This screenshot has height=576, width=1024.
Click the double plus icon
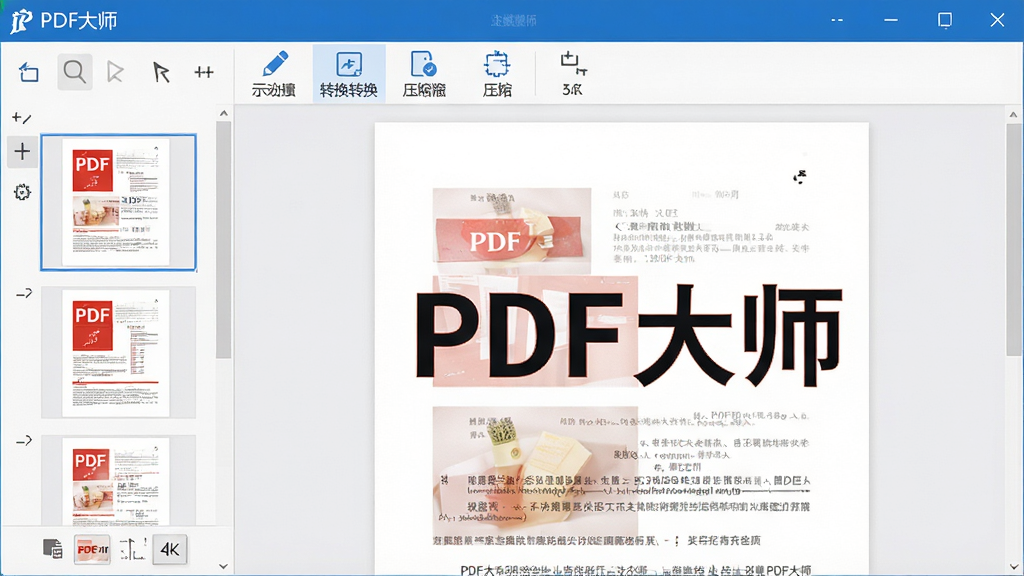204,72
